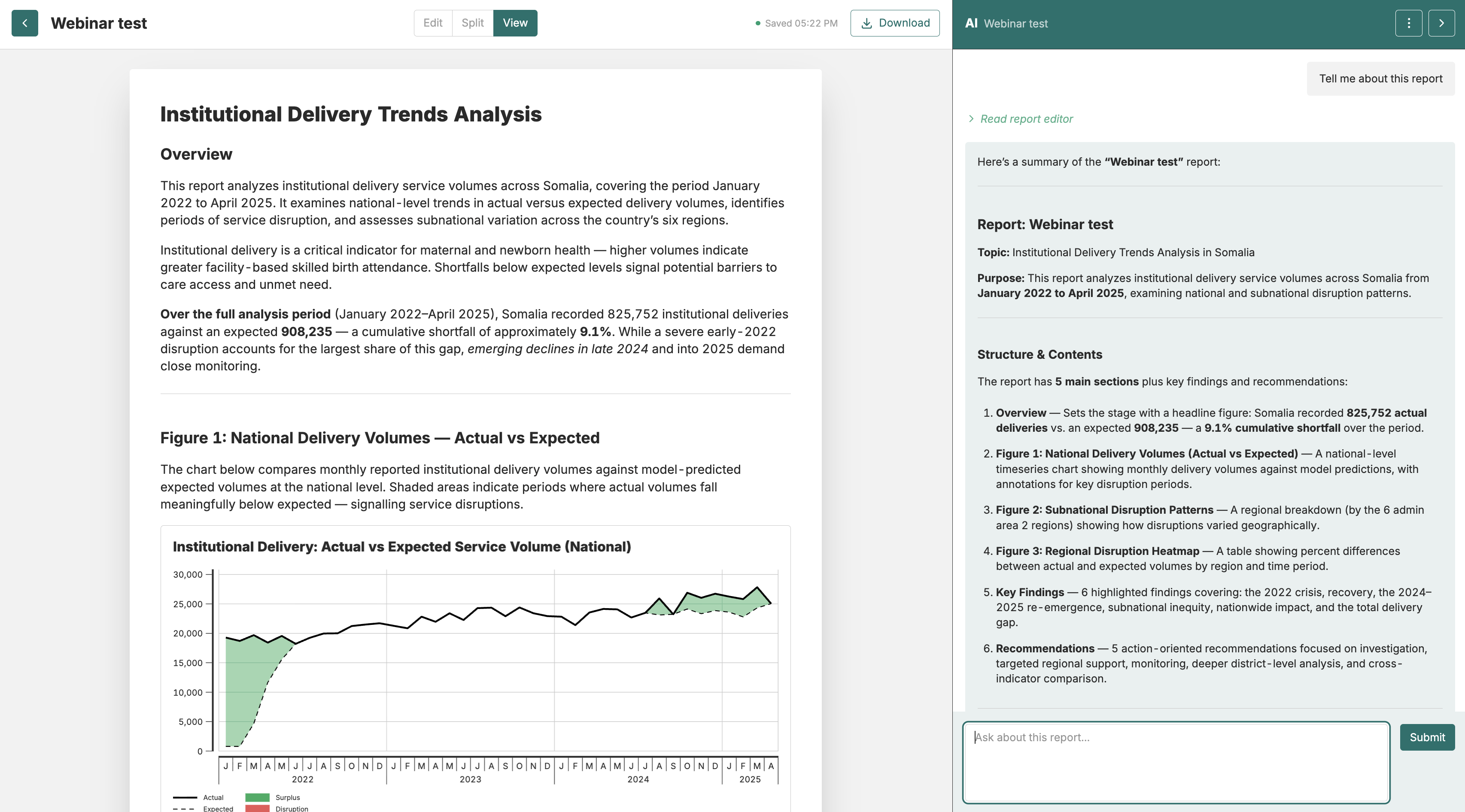Click the 'Structure & Contents' heading
1465x812 pixels.
pyautogui.click(x=1039, y=354)
